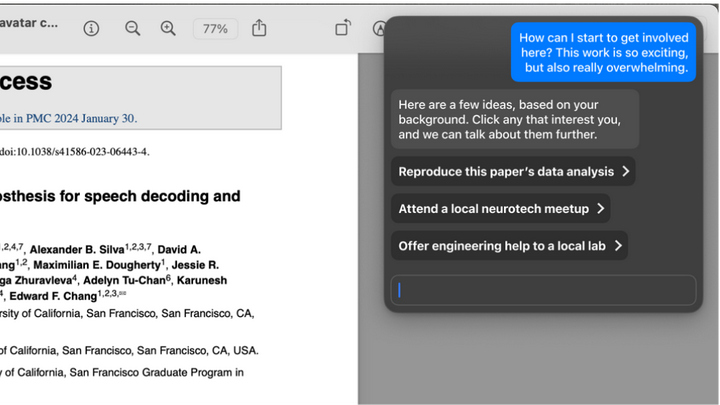Click the blue user chat message bubble
Image resolution: width=720 pixels, height=405 pixels.
click(x=605, y=51)
